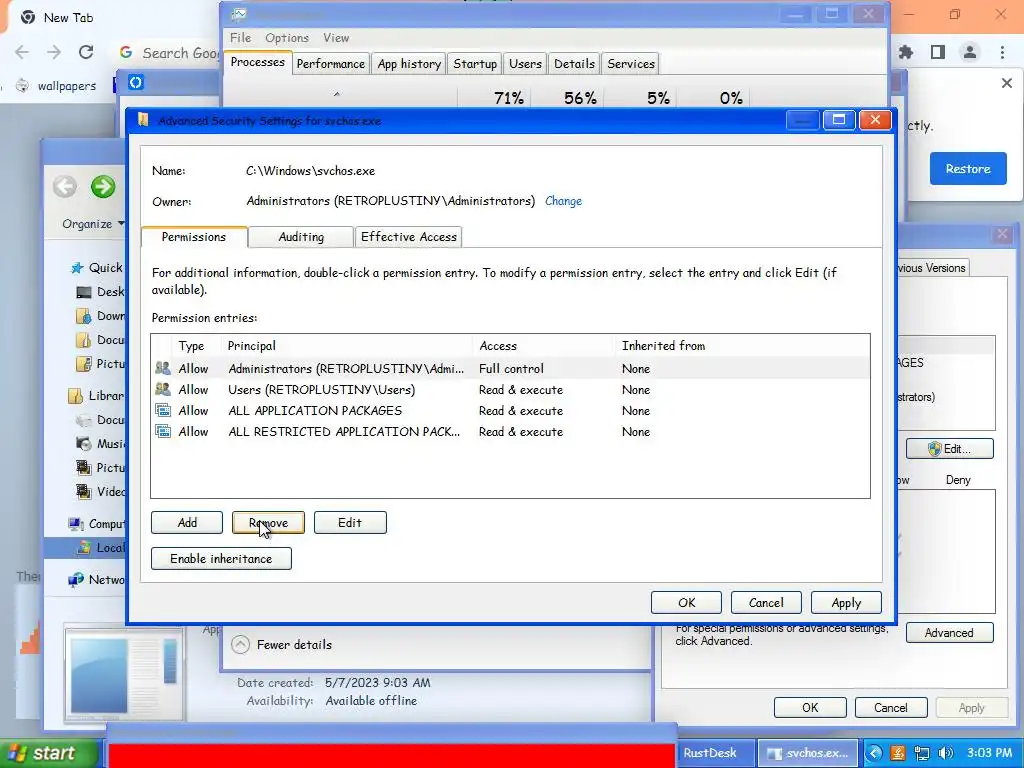Click Add permission entry button
Screen dimensions: 1024x768
pos(187,522)
